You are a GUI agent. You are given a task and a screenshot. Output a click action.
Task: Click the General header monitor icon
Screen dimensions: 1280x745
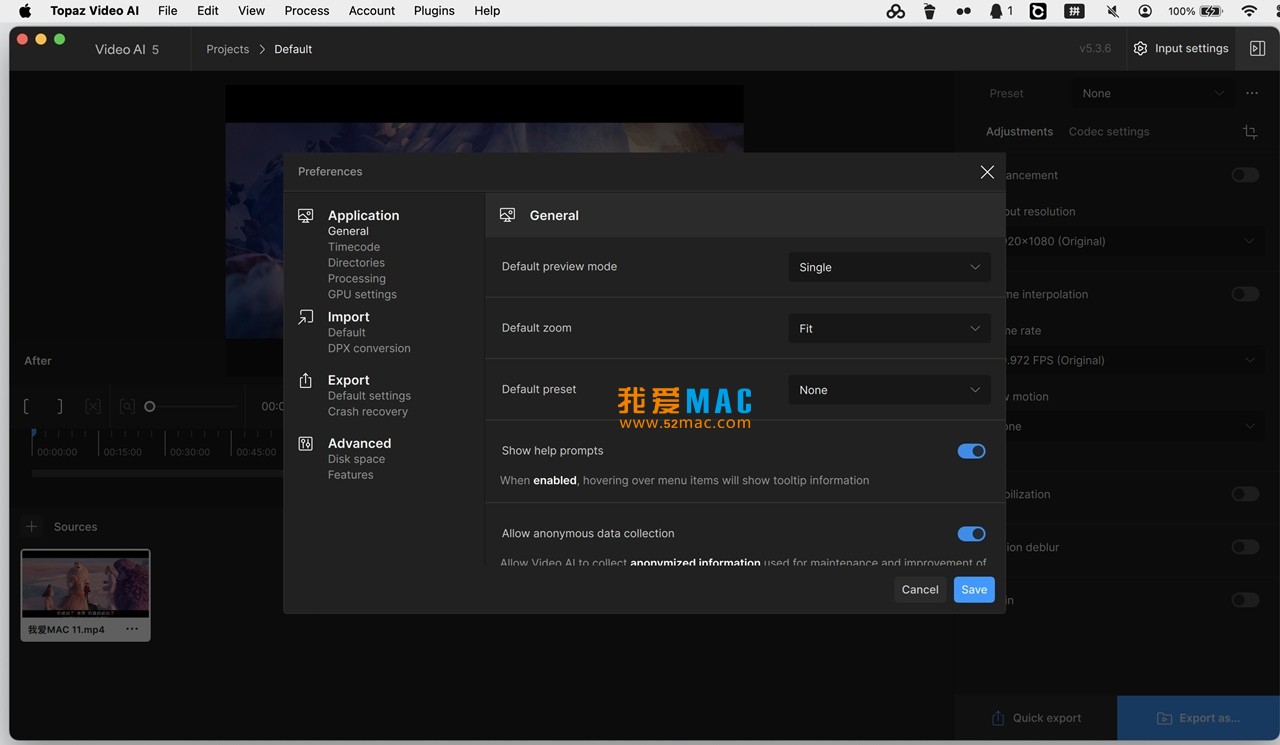(508, 215)
